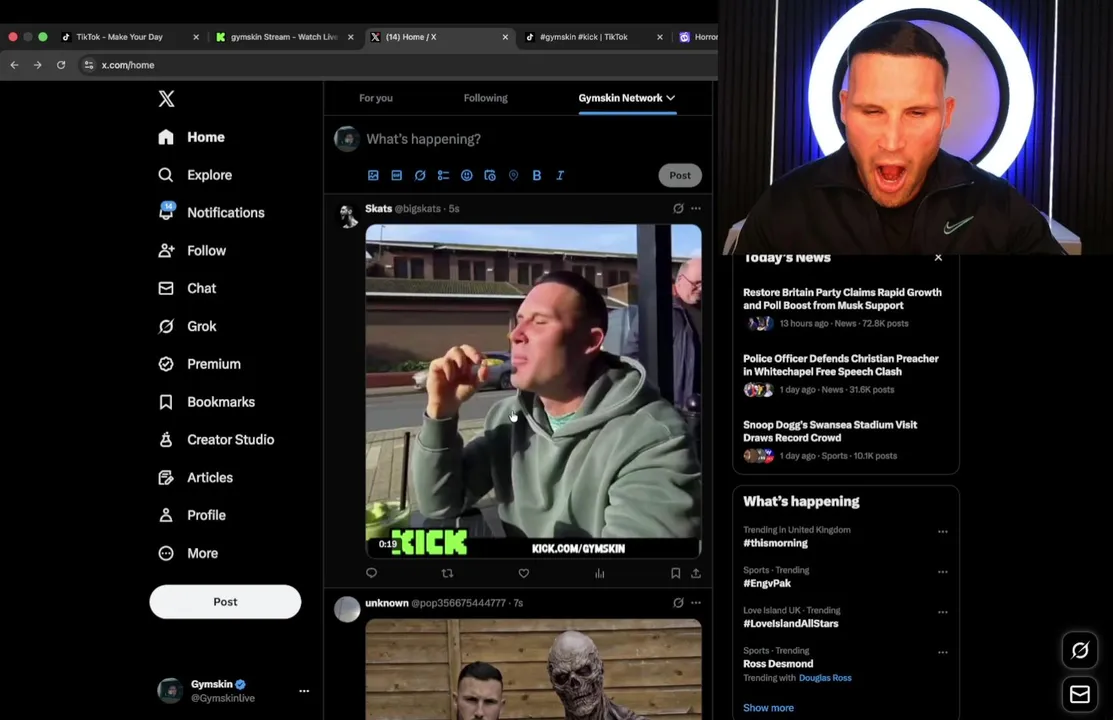Open options for #LoveIslandAllStars trend
Viewport: 1113px width, 720px height.
[x=943, y=612]
